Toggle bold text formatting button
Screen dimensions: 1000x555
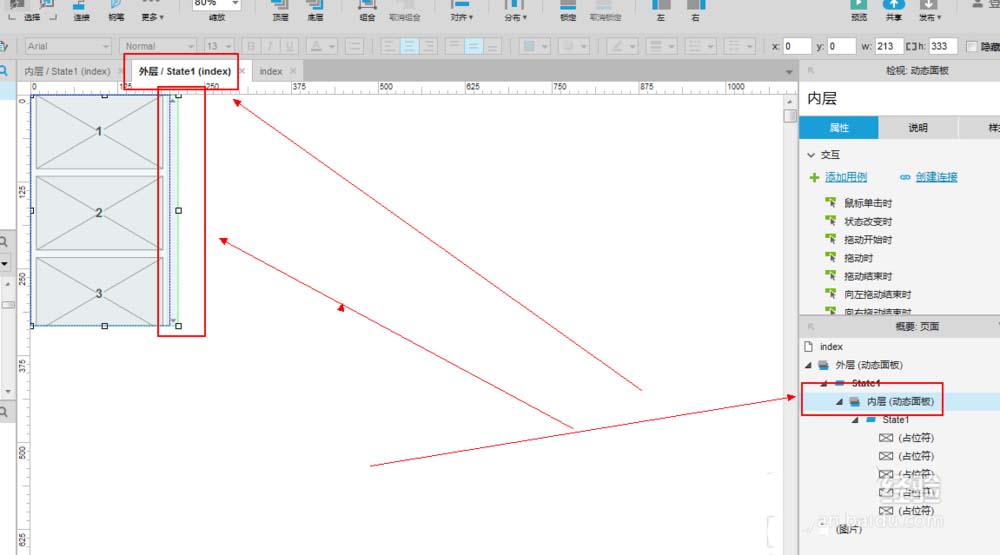tap(251, 46)
